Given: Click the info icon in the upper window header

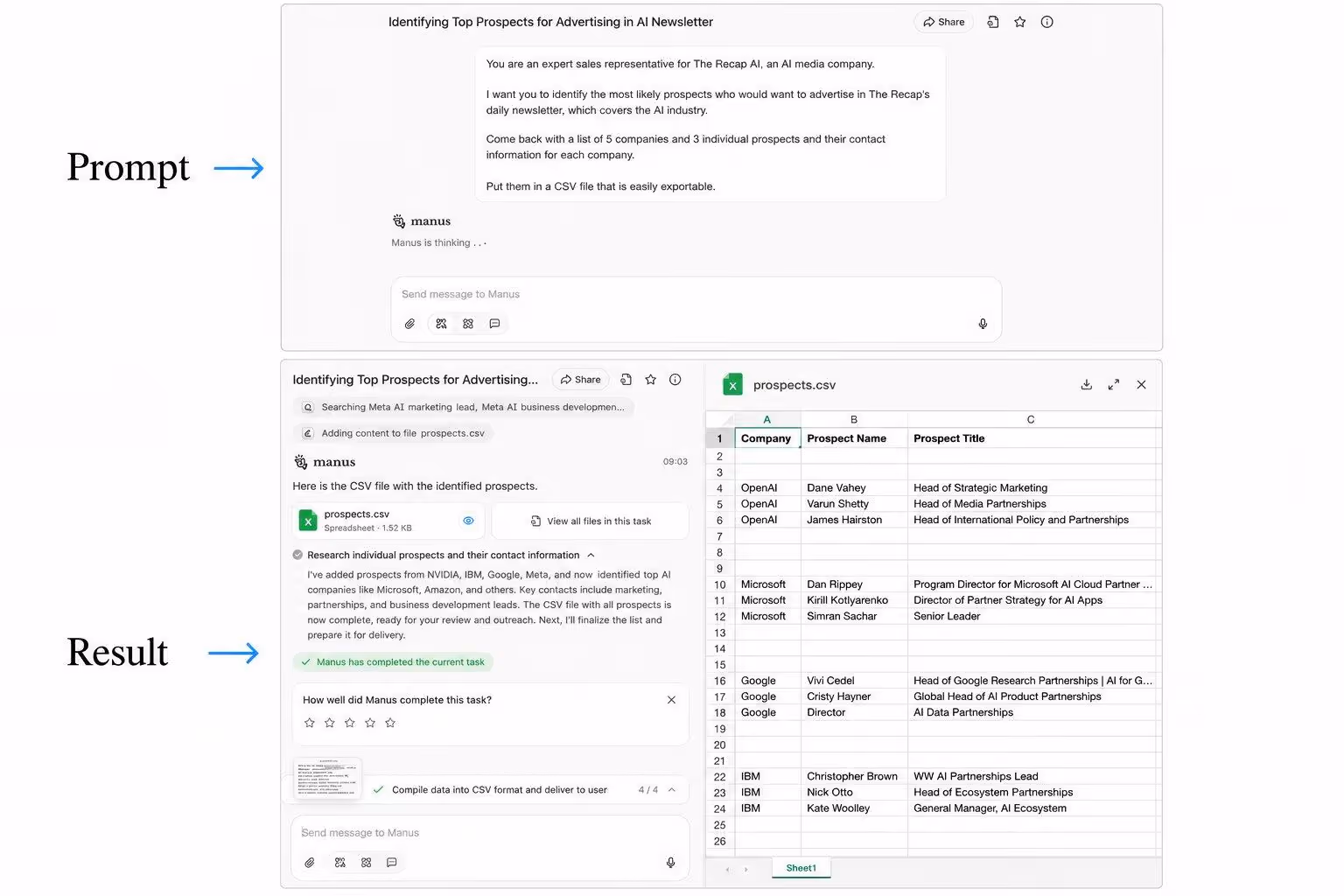Looking at the screenshot, I should (1046, 22).
